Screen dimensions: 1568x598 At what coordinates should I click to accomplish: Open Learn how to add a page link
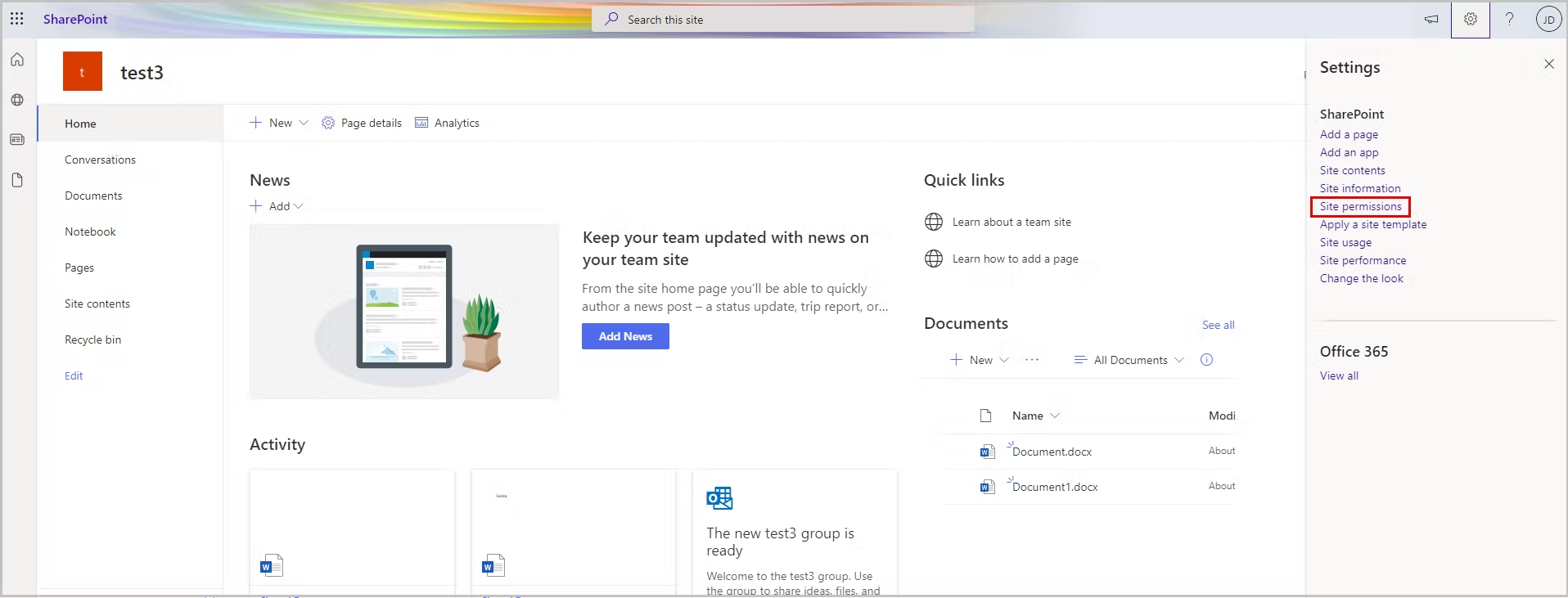pyautogui.click(x=1015, y=259)
